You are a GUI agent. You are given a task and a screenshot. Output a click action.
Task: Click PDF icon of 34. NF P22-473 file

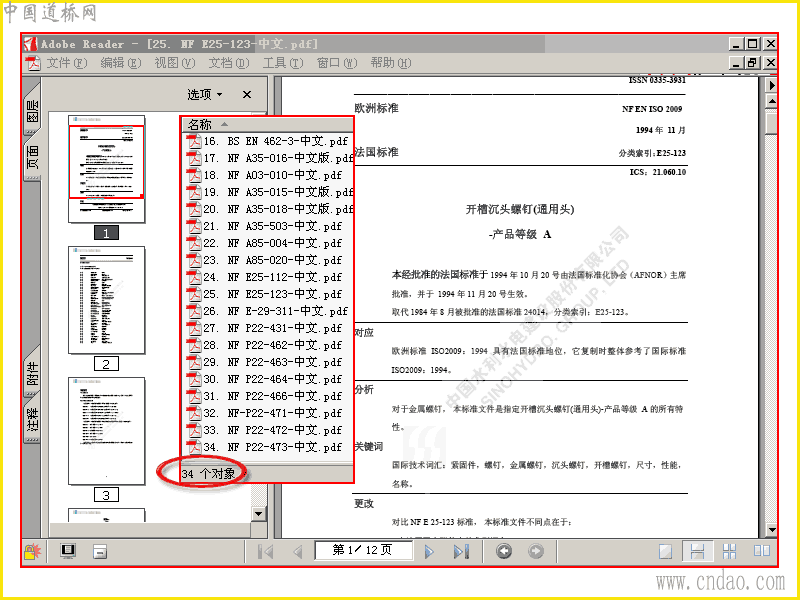tap(193, 447)
